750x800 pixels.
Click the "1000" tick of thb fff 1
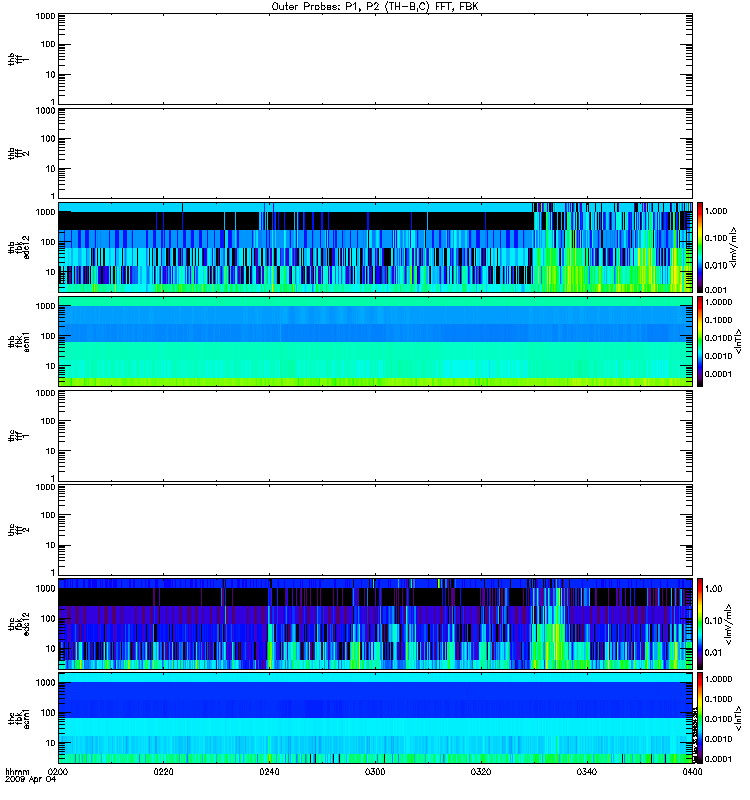pyautogui.click(x=45, y=16)
